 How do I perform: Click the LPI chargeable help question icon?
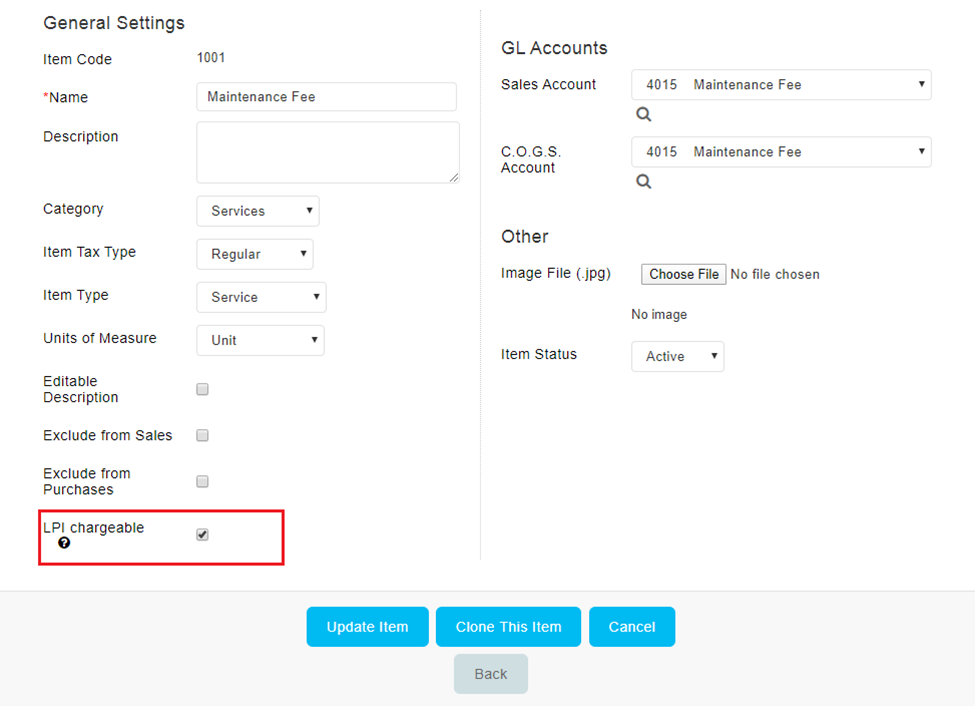[64, 543]
